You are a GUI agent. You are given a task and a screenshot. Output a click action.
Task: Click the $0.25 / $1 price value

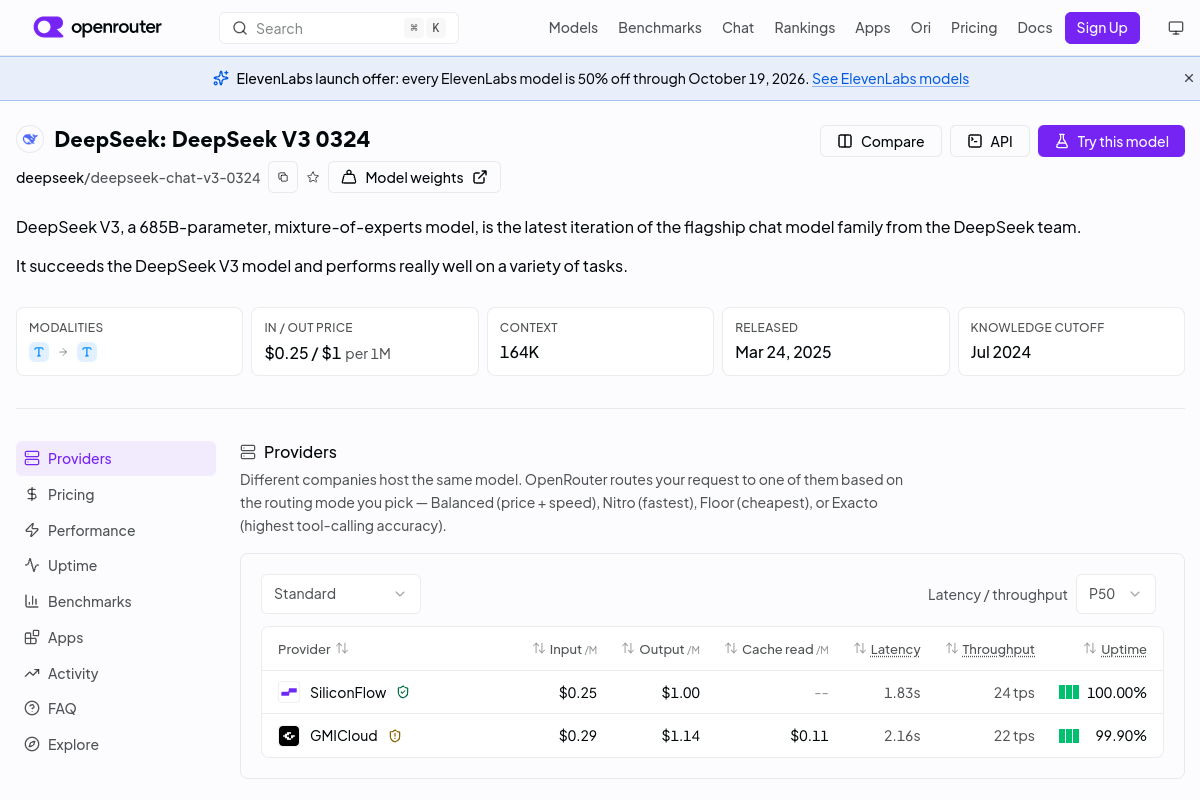coord(303,352)
